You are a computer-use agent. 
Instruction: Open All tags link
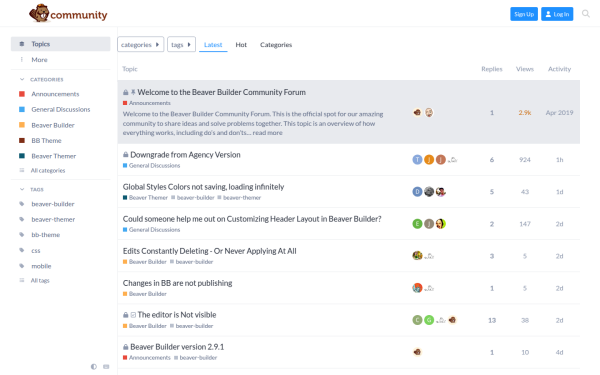point(40,280)
